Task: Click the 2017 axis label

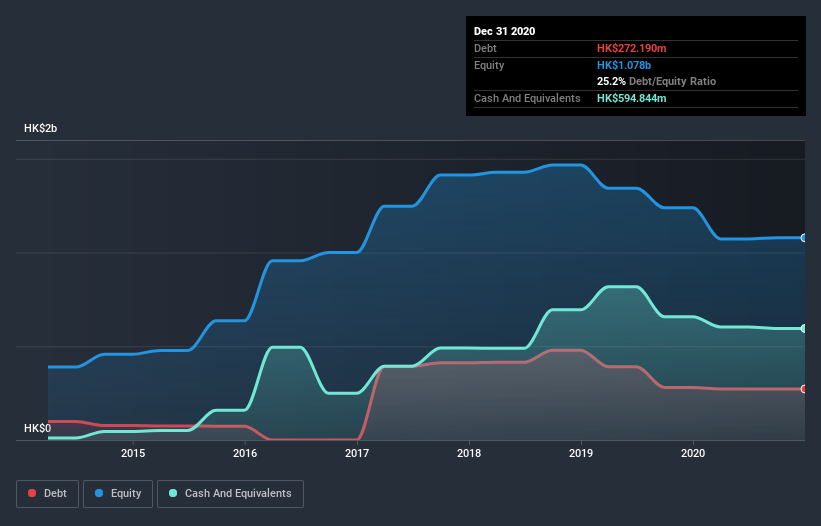Action: coord(357,453)
